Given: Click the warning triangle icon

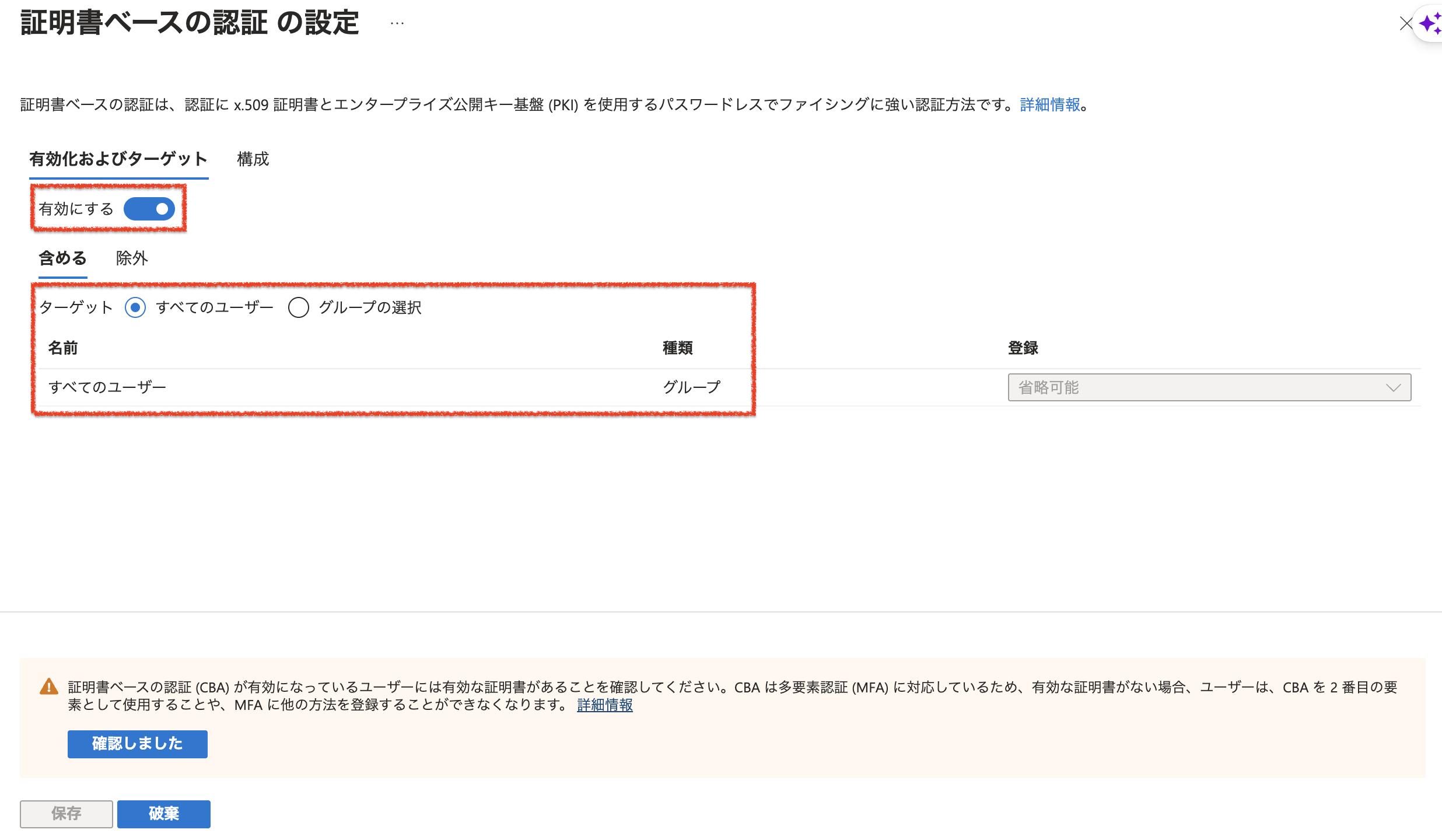Looking at the screenshot, I should click(49, 687).
